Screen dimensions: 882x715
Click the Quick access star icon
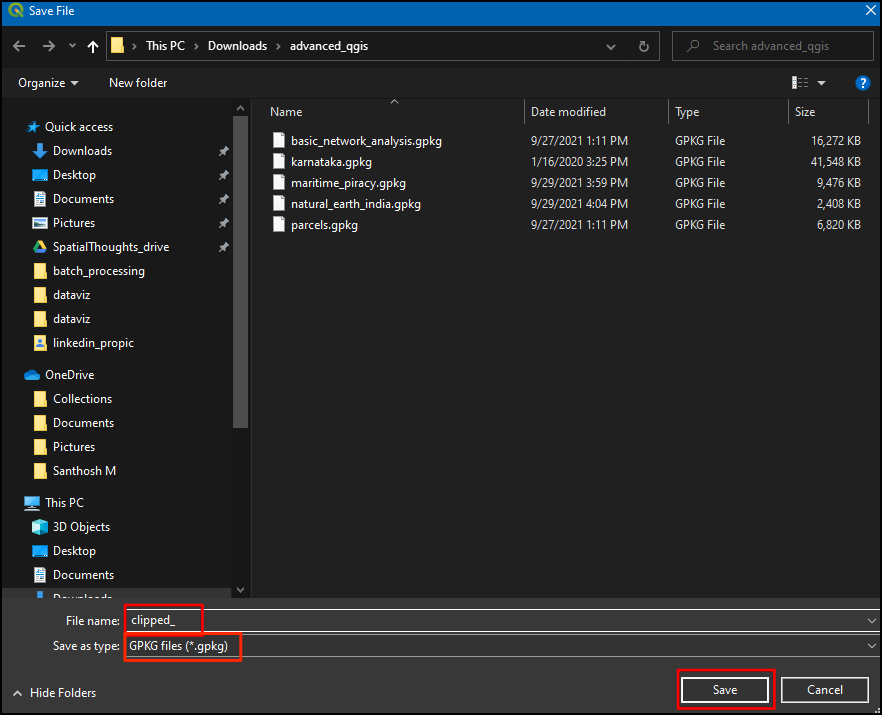tap(33, 127)
